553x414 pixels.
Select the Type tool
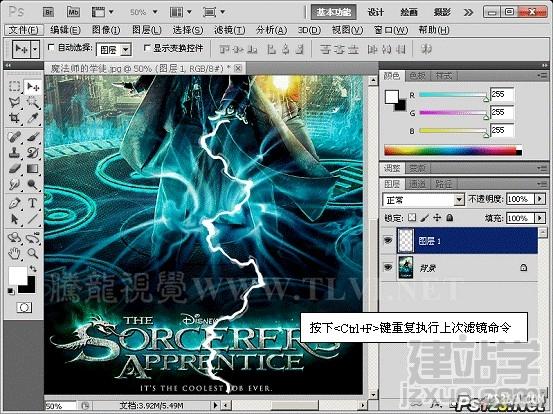(33, 203)
